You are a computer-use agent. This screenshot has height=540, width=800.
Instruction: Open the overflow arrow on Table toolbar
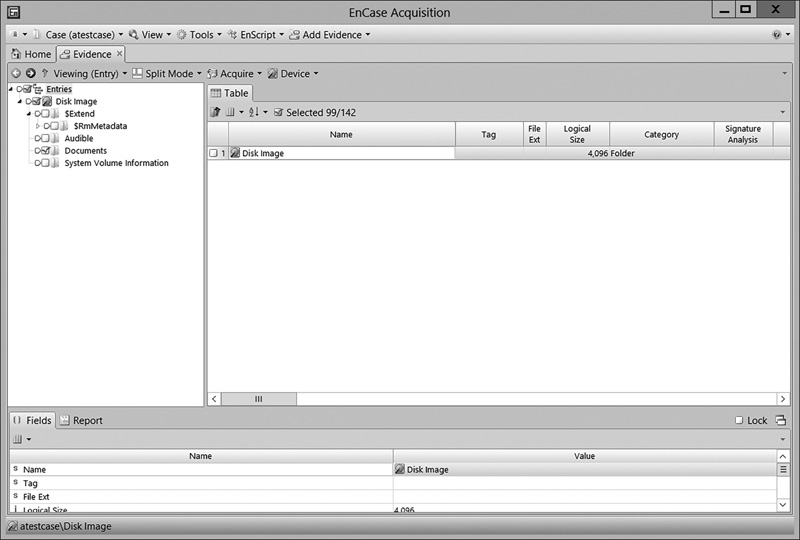(x=783, y=112)
